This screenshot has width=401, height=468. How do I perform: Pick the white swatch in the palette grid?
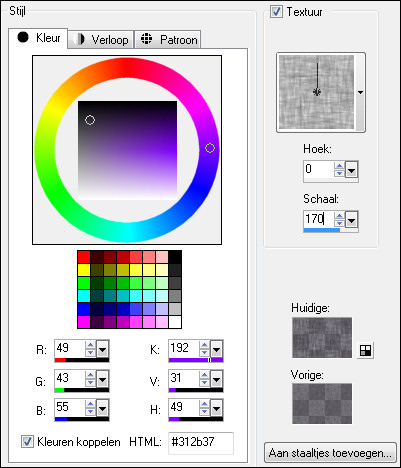175,322
